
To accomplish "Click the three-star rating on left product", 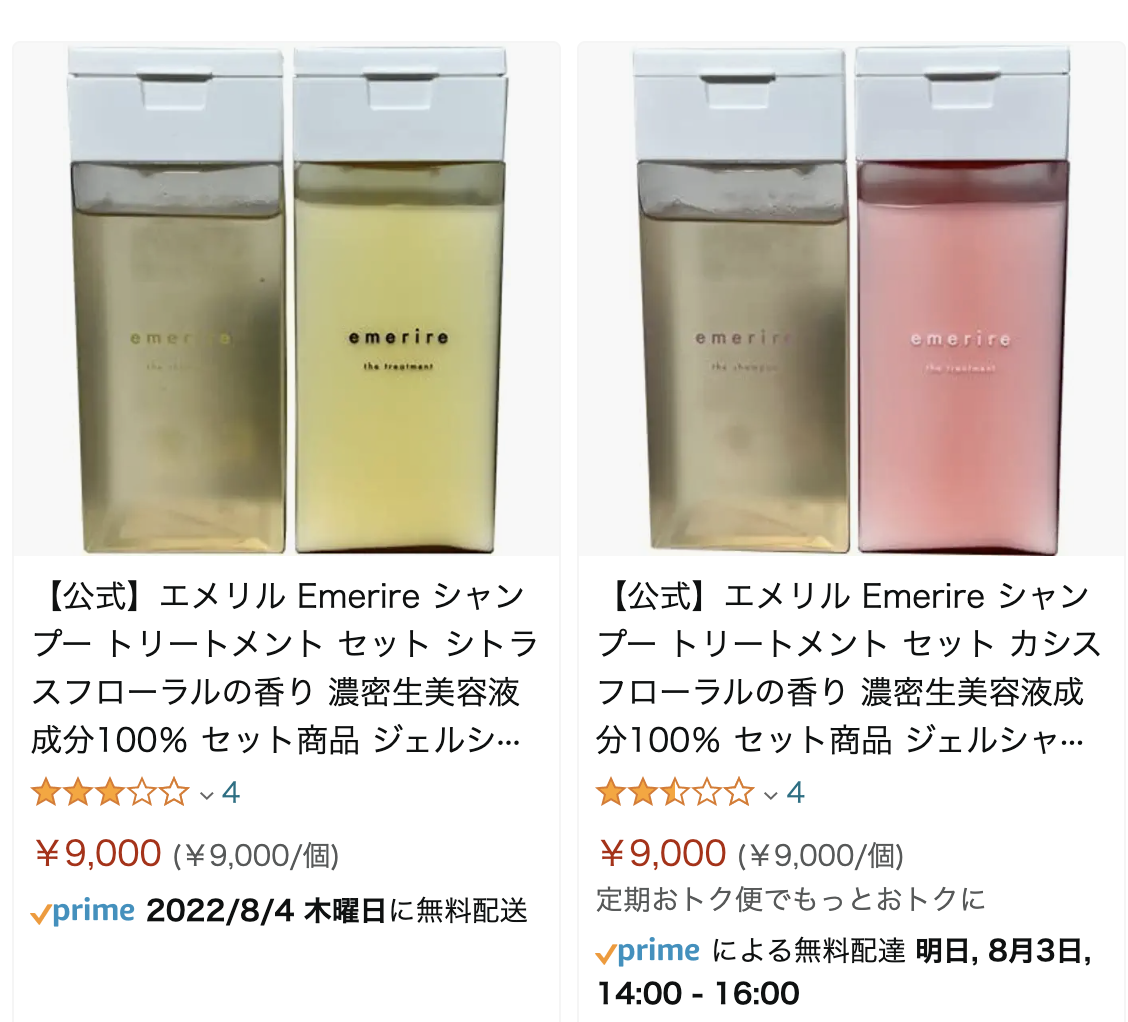I will point(110,793).
